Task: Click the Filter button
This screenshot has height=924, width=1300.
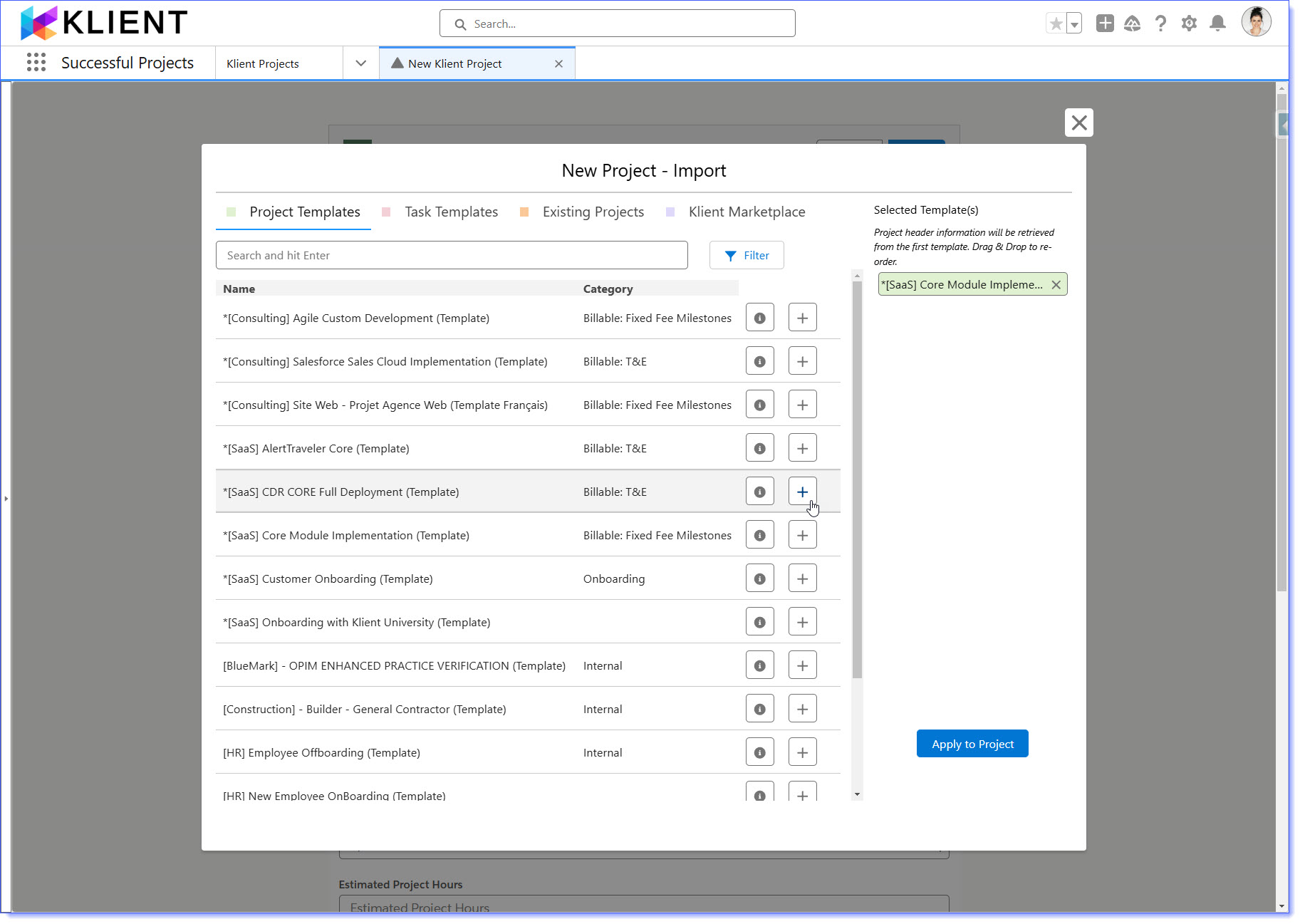Action: click(747, 255)
